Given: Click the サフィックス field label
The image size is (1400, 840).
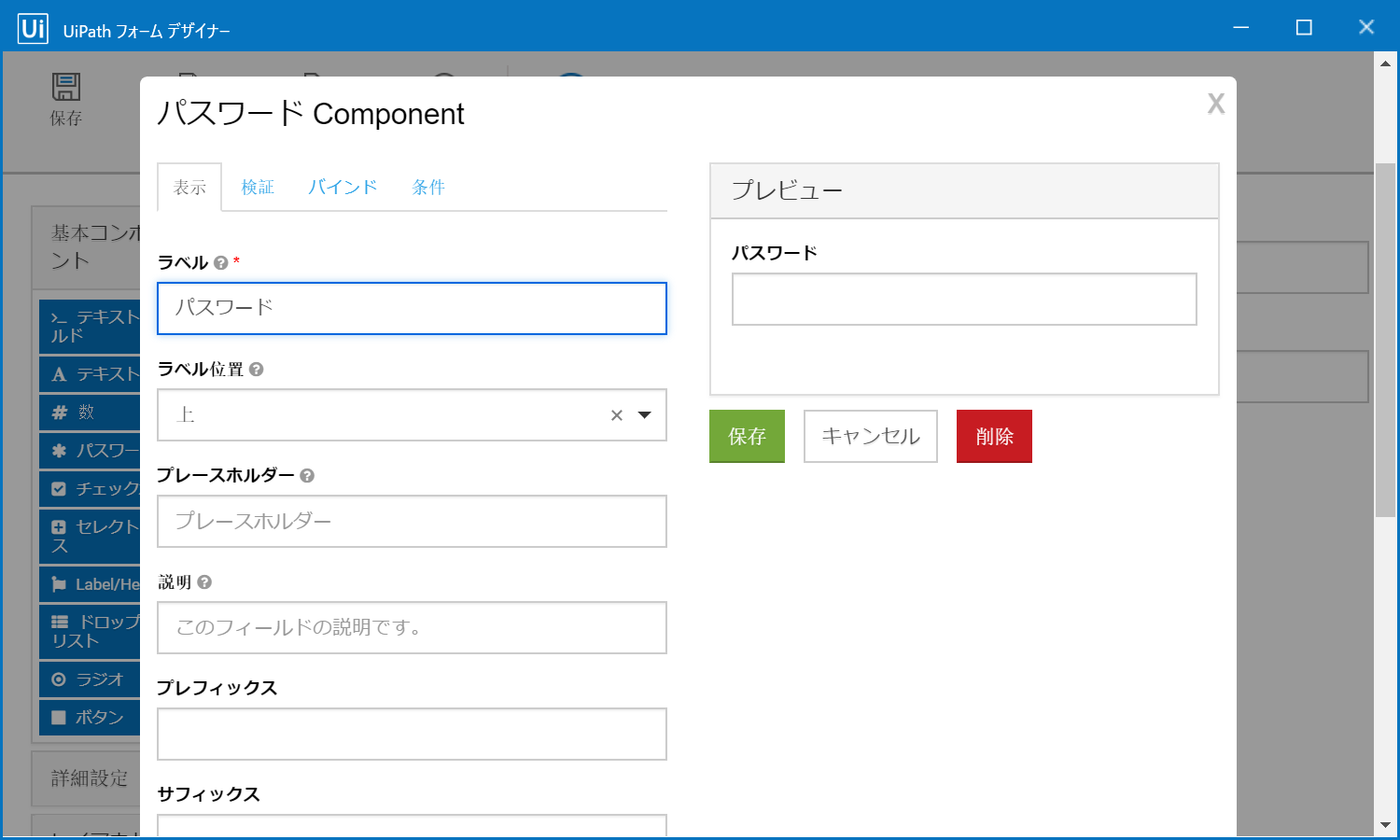Looking at the screenshot, I should pyautogui.click(x=208, y=794).
